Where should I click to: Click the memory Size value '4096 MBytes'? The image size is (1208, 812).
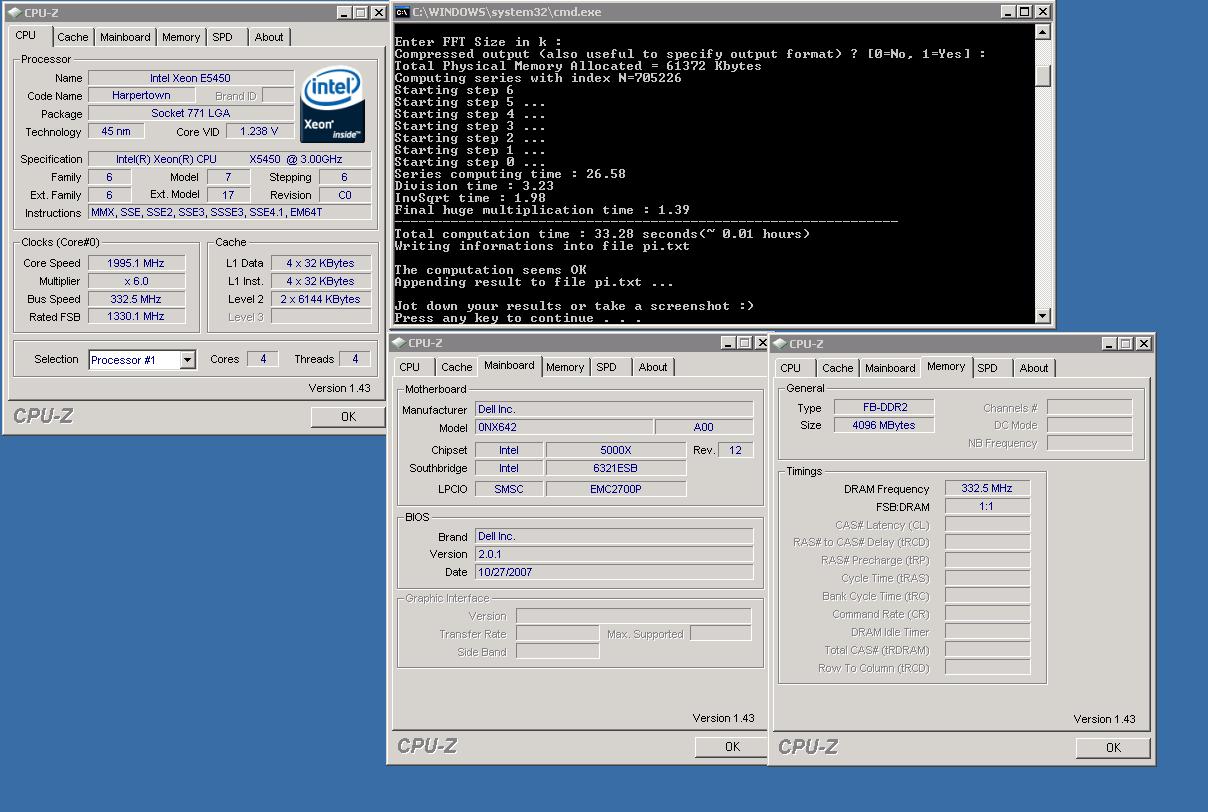tap(883, 425)
